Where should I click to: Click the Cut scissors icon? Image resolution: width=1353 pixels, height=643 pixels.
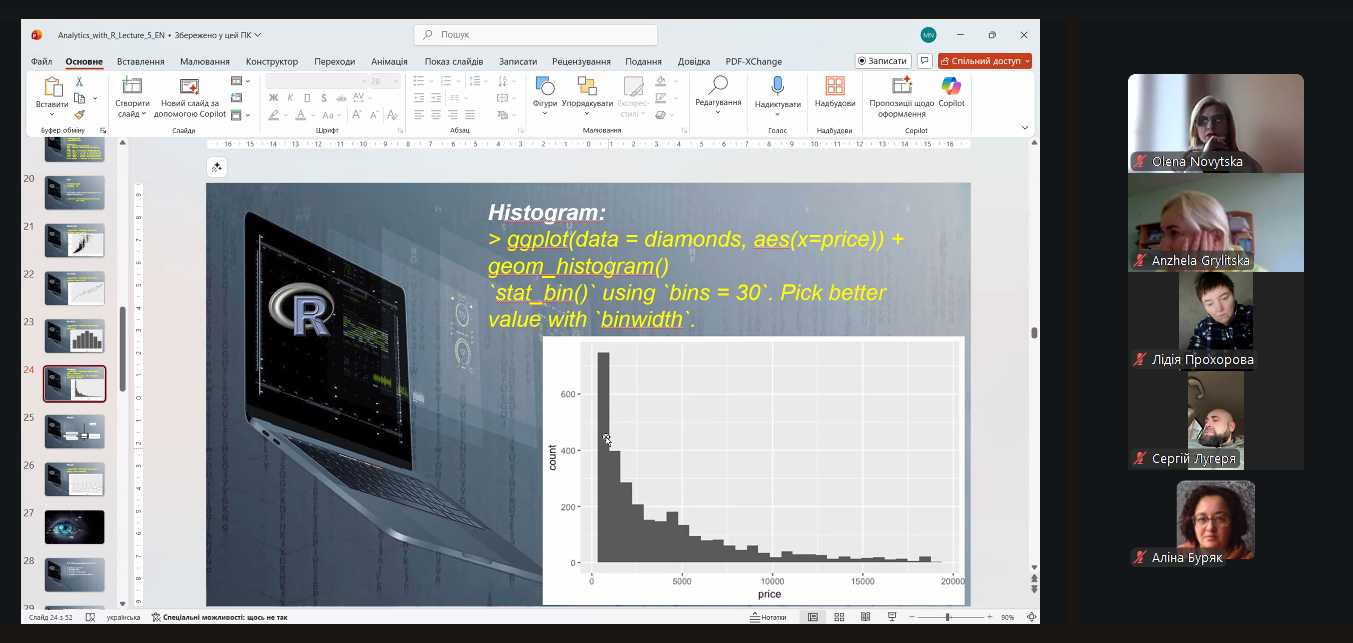(x=80, y=84)
